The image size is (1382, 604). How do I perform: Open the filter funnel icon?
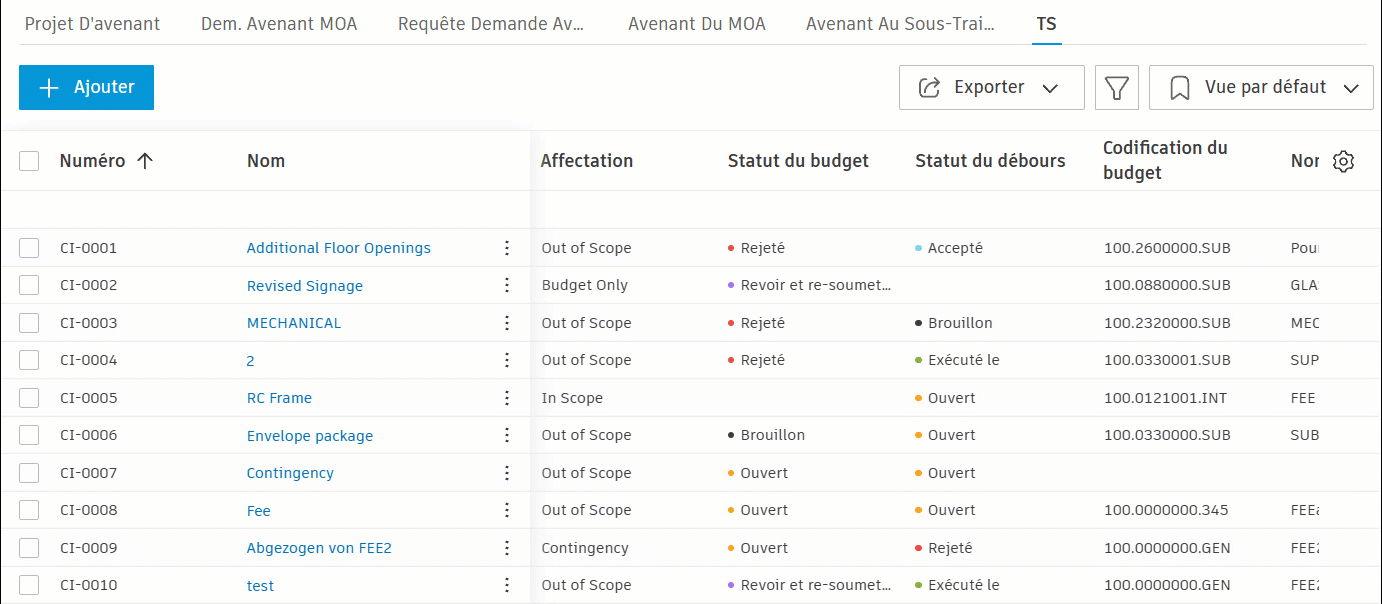click(1117, 88)
